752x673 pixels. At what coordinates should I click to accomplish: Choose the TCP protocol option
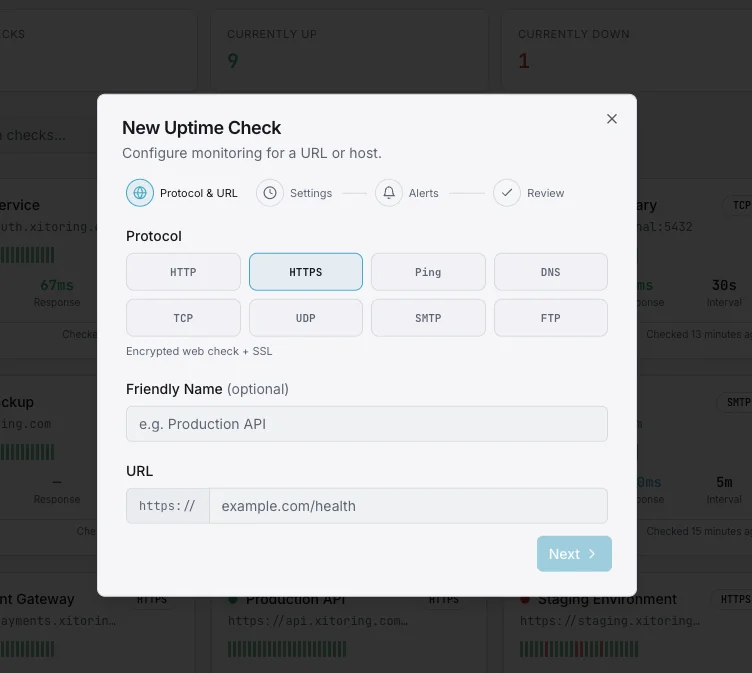tap(183, 318)
